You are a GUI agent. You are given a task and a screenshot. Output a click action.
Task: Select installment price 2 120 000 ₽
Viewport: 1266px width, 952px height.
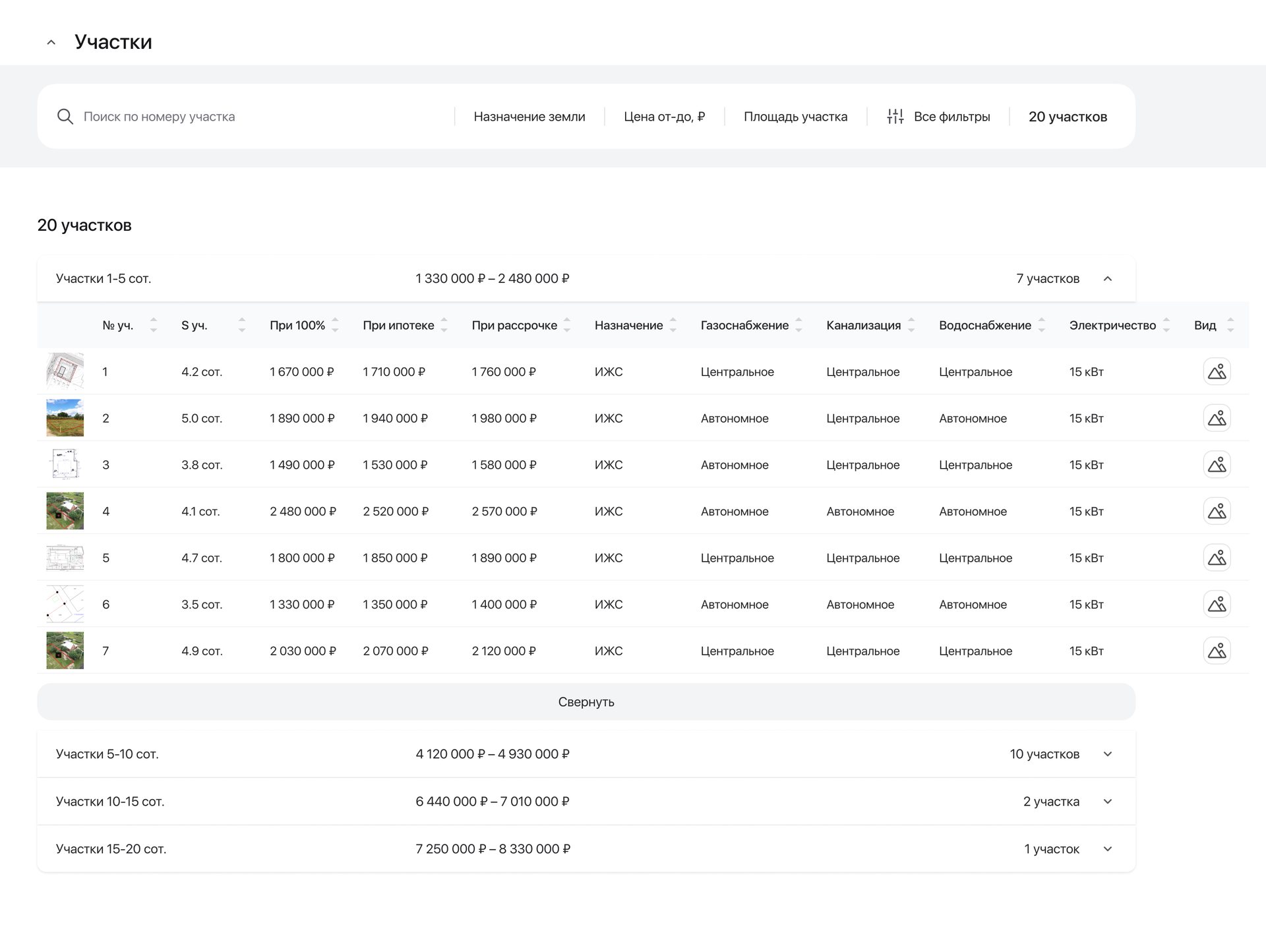coord(504,651)
